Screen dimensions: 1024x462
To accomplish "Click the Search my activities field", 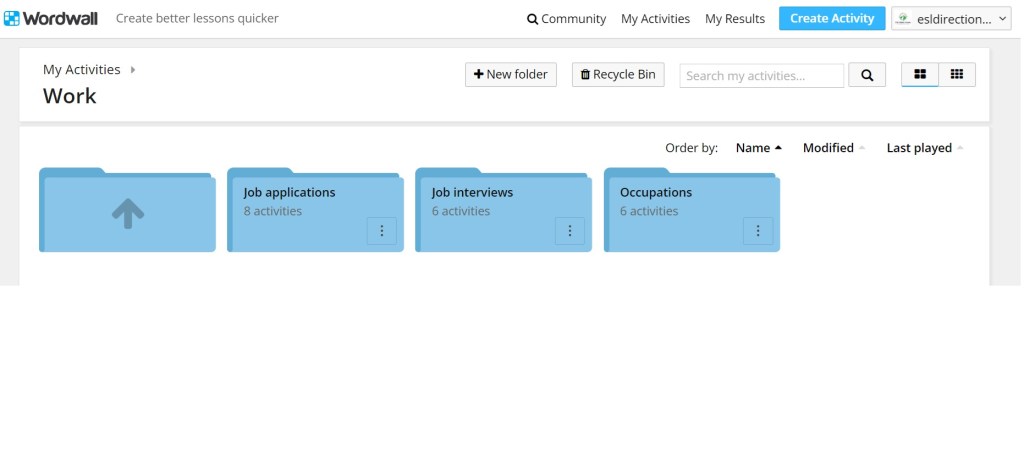I will tap(761, 76).
